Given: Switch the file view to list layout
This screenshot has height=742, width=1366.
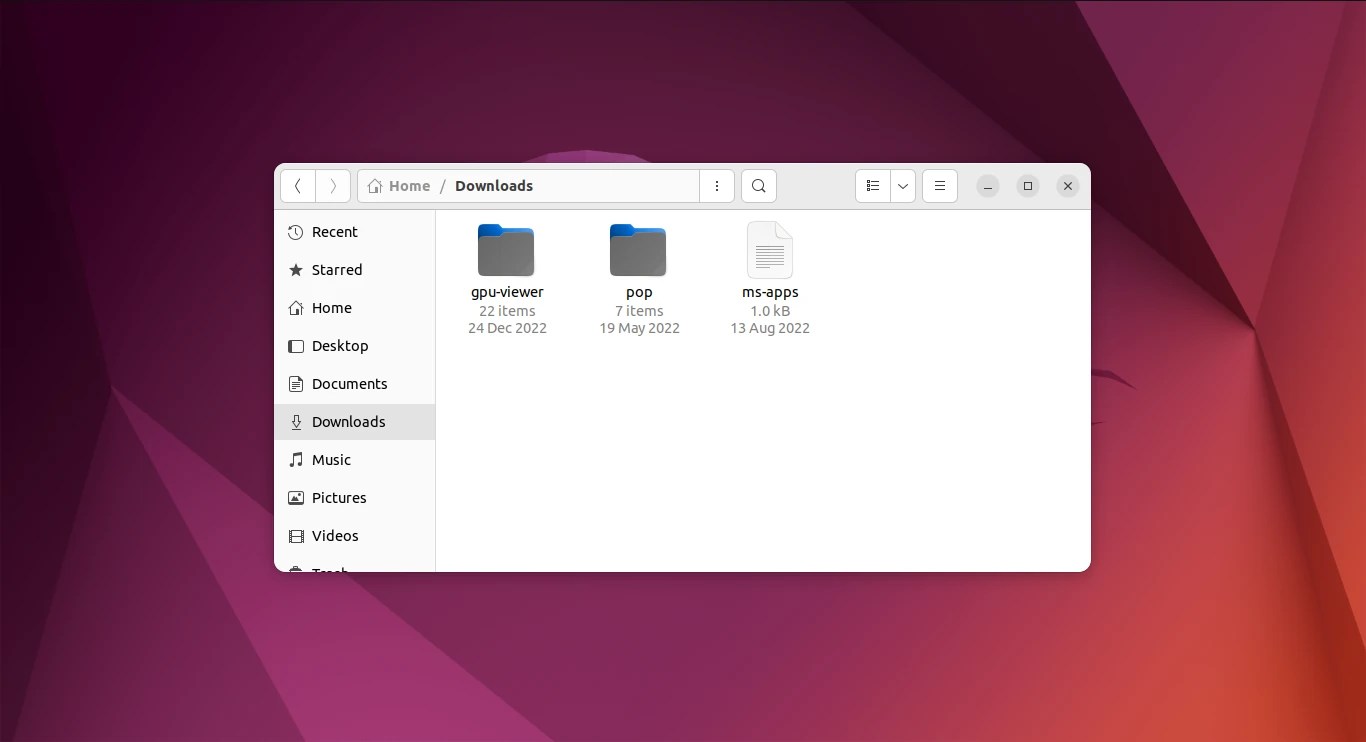Looking at the screenshot, I should tap(872, 186).
